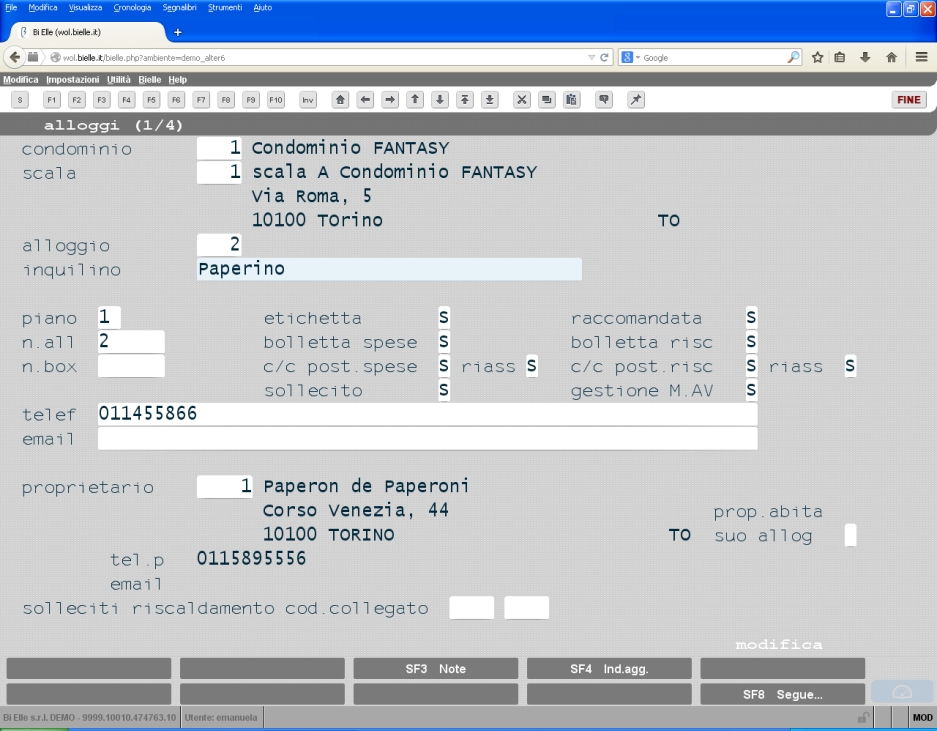This screenshot has width=937, height=731.
Task: Click the SF4 Ind.agg. button
Action: [609, 669]
